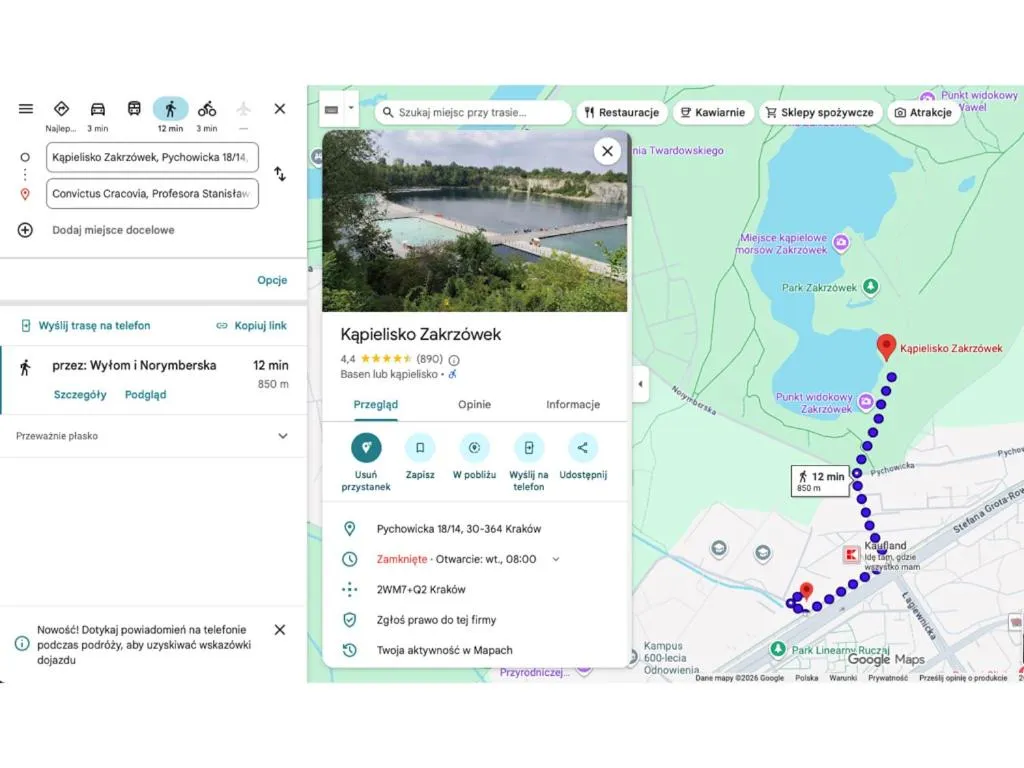The image size is (1024, 768).
Task: Select cycling travel mode icon
Action: [207, 109]
